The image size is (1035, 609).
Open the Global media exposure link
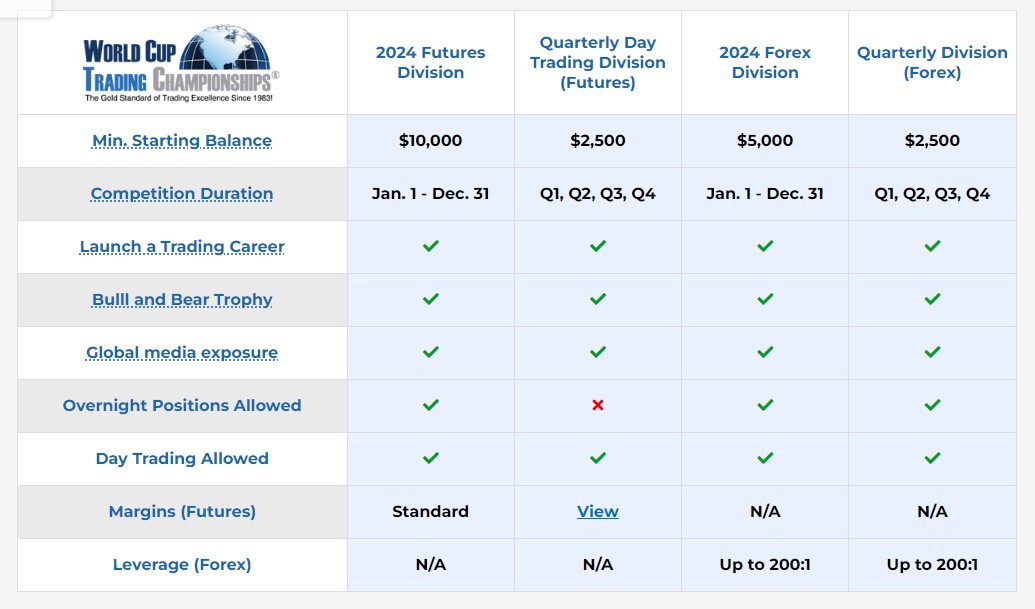182,352
